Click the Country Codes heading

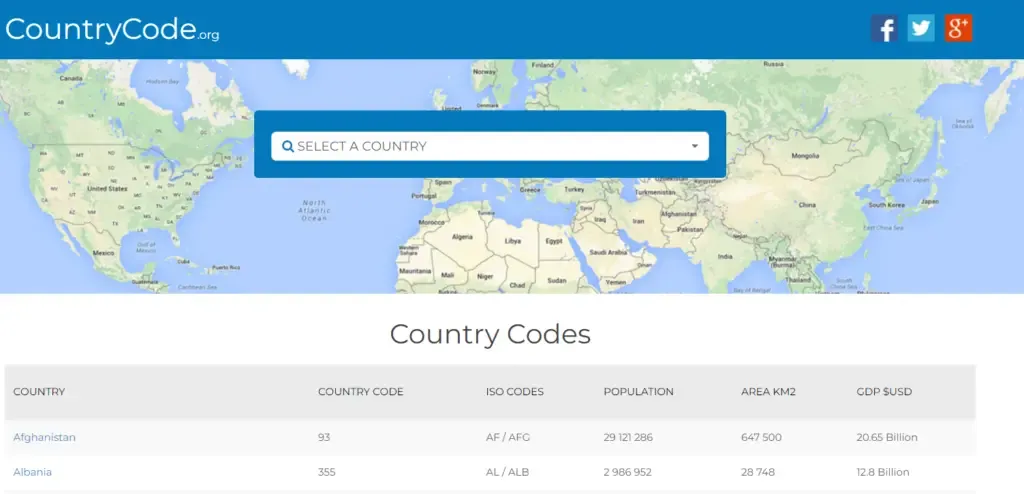click(x=490, y=334)
